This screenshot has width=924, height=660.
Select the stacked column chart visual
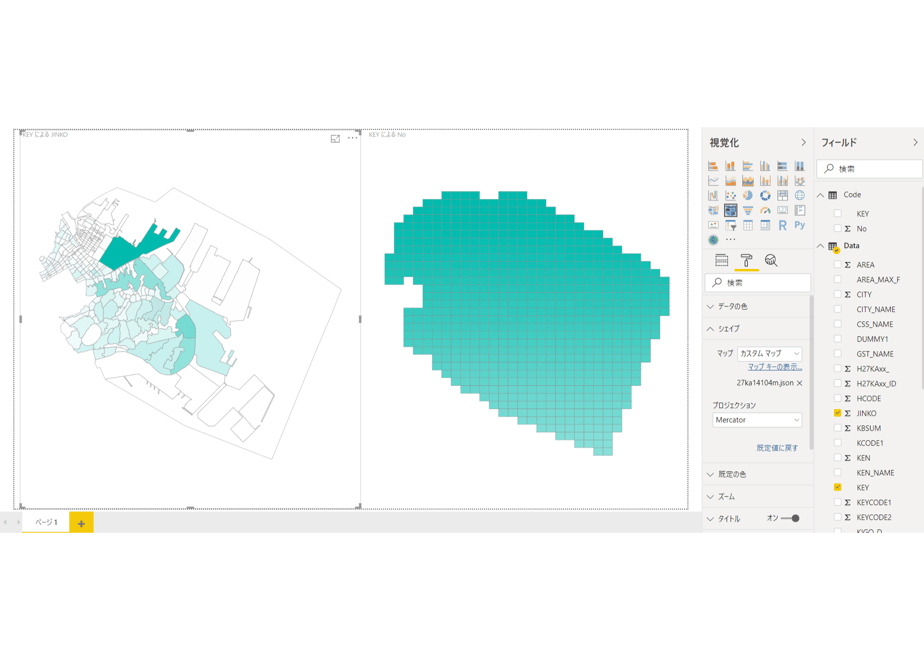(x=730, y=166)
